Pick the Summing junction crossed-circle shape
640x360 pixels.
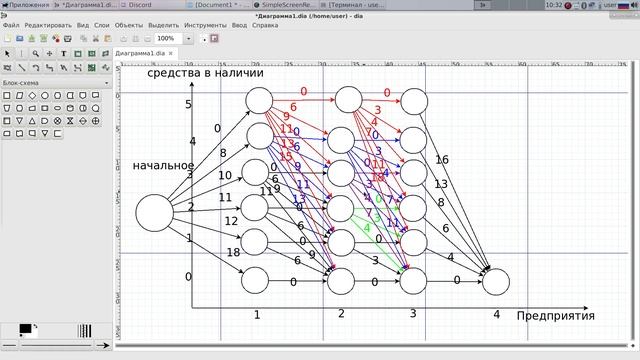click(x=58, y=121)
